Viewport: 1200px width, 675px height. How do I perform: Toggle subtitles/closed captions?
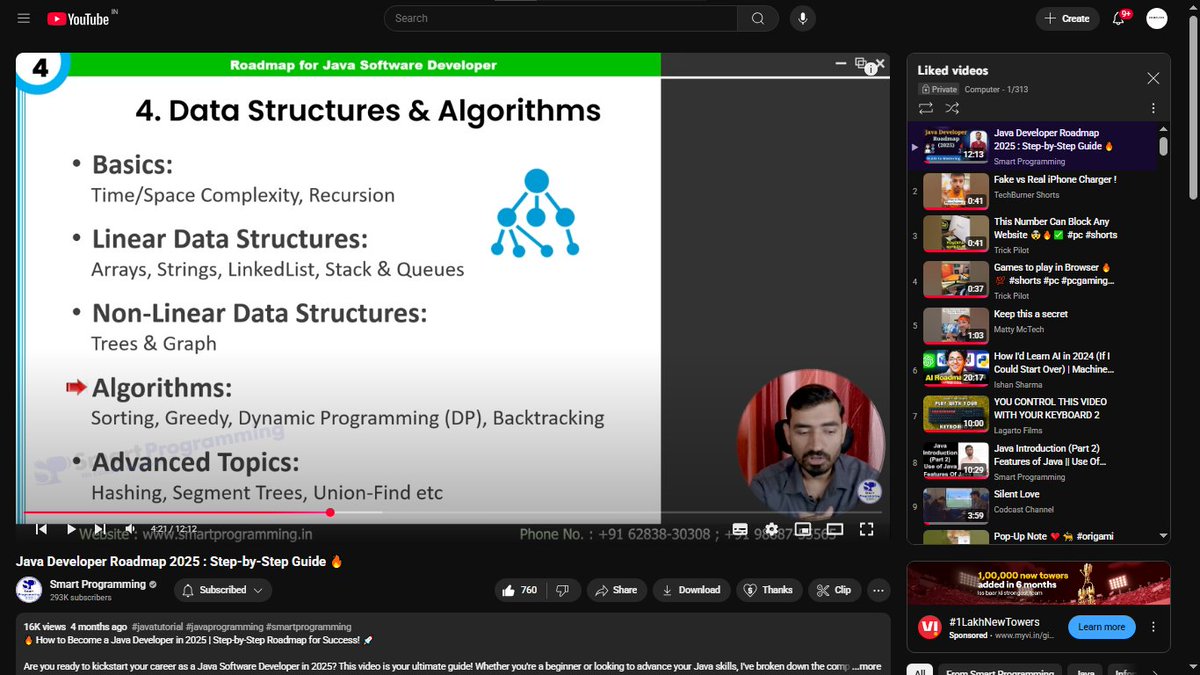[x=740, y=529]
